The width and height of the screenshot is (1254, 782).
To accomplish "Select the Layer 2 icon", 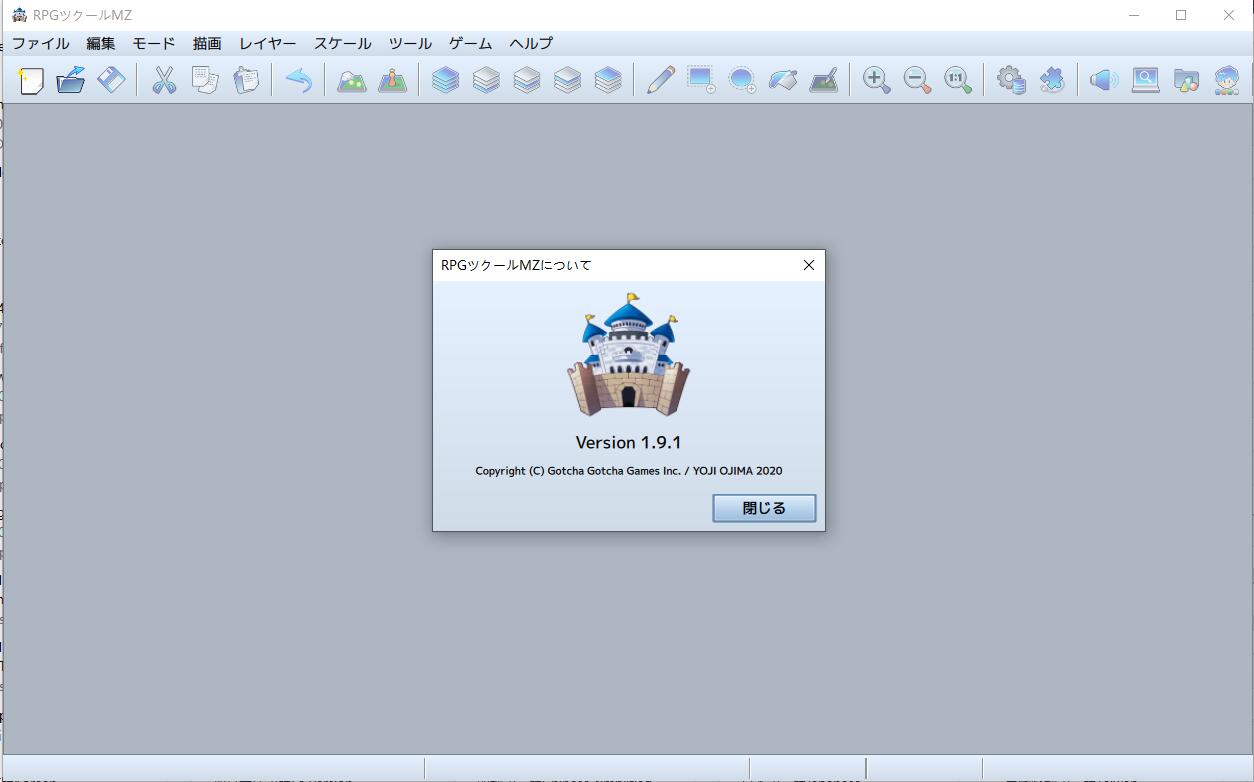I will 527,80.
